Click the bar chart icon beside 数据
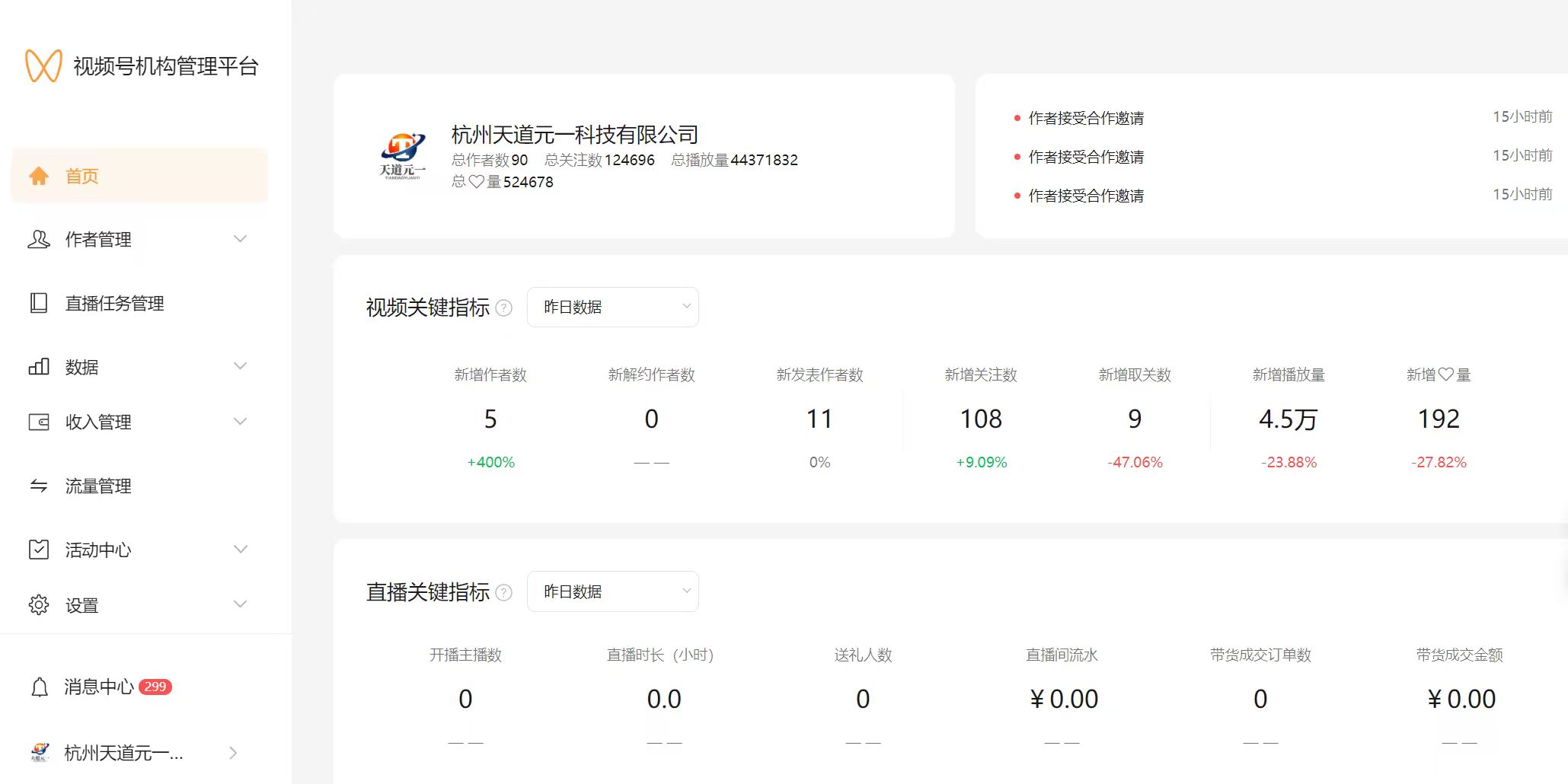The width and height of the screenshot is (1568, 784). (39, 367)
